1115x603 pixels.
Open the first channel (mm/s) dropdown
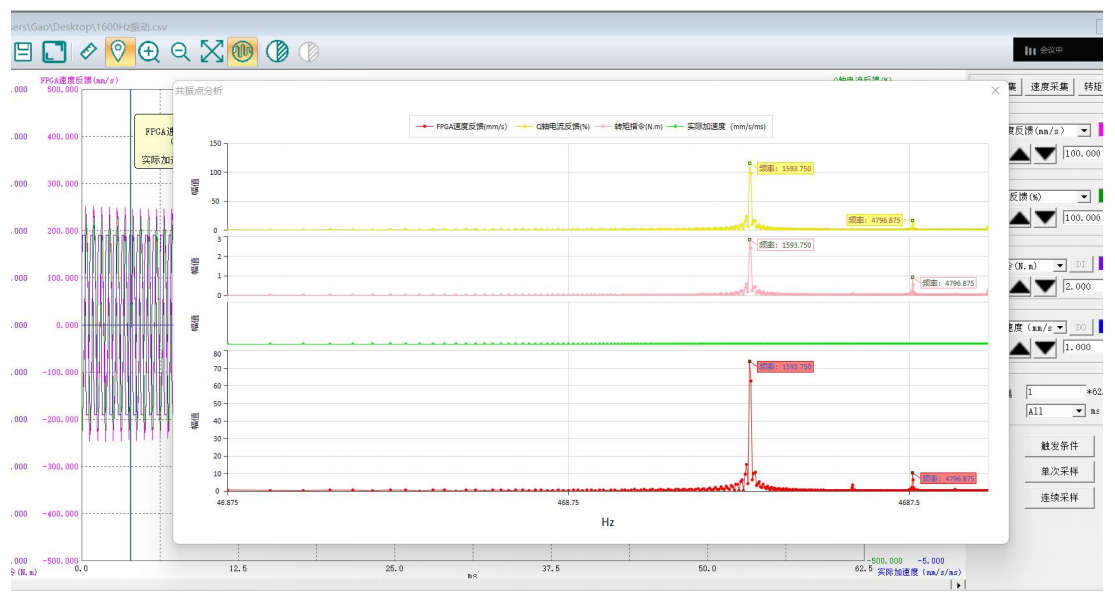pyautogui.click(x=1083, y=131)
